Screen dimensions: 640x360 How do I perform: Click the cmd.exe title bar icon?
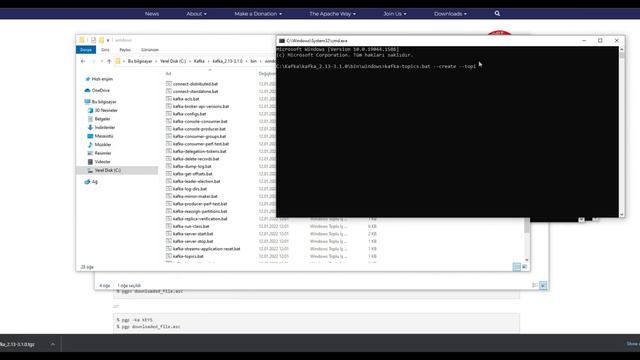[x=282, y=41]
